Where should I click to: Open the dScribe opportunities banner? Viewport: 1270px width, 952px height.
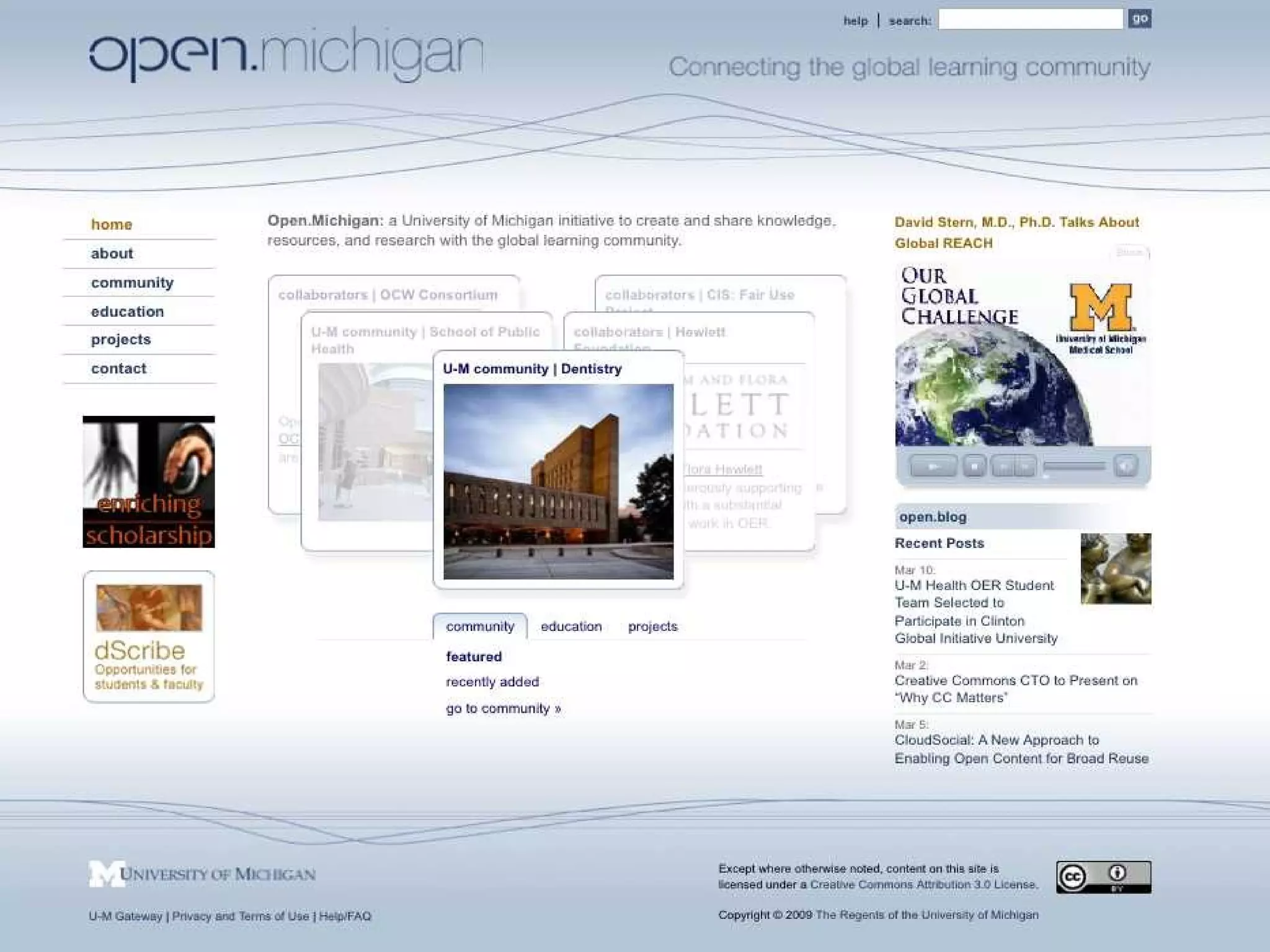(149, 637)
